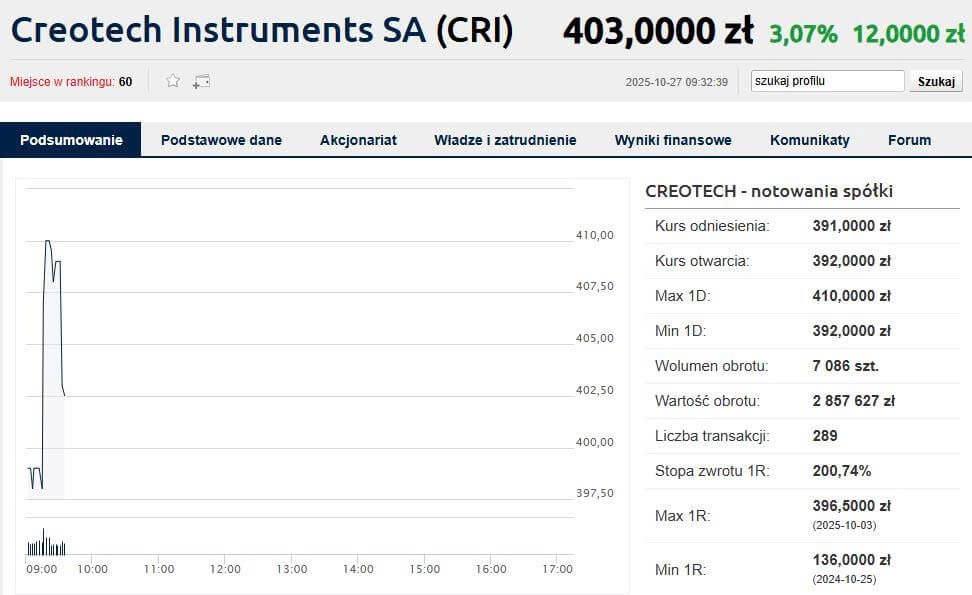The height and width of the screenshot is (595, 972).
Task: Click the 'CREOTECH - notowania spółki' header
Action: tap(769, 191)
